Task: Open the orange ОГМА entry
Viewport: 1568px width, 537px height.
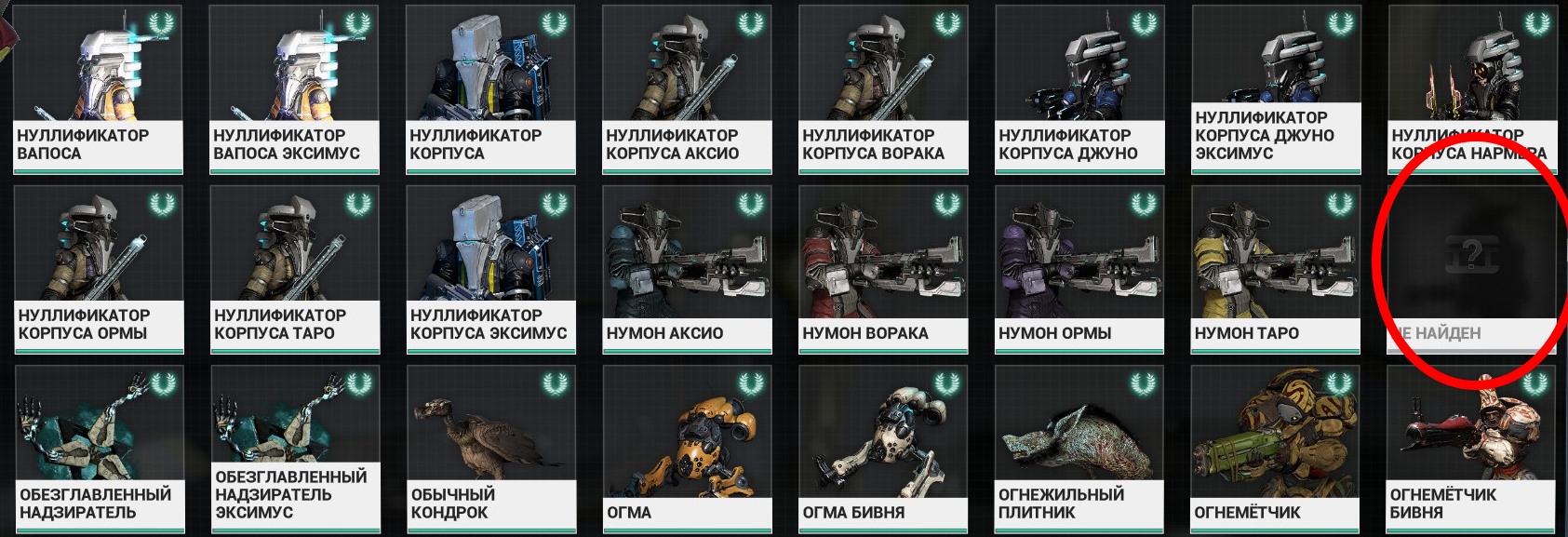Action: coord(688,450)
